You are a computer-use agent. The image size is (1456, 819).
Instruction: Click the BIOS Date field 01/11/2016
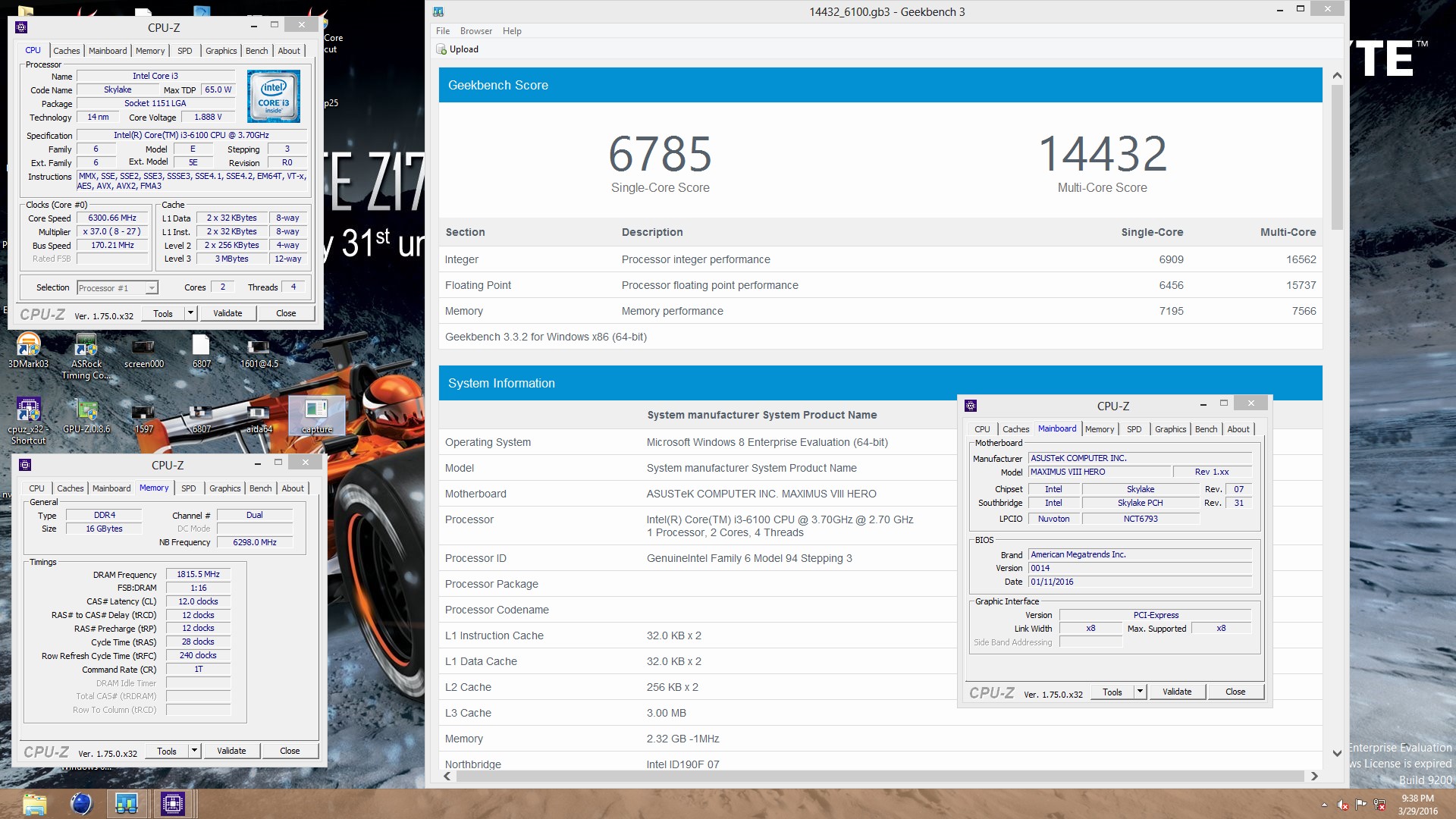(x=1140, y=582)
